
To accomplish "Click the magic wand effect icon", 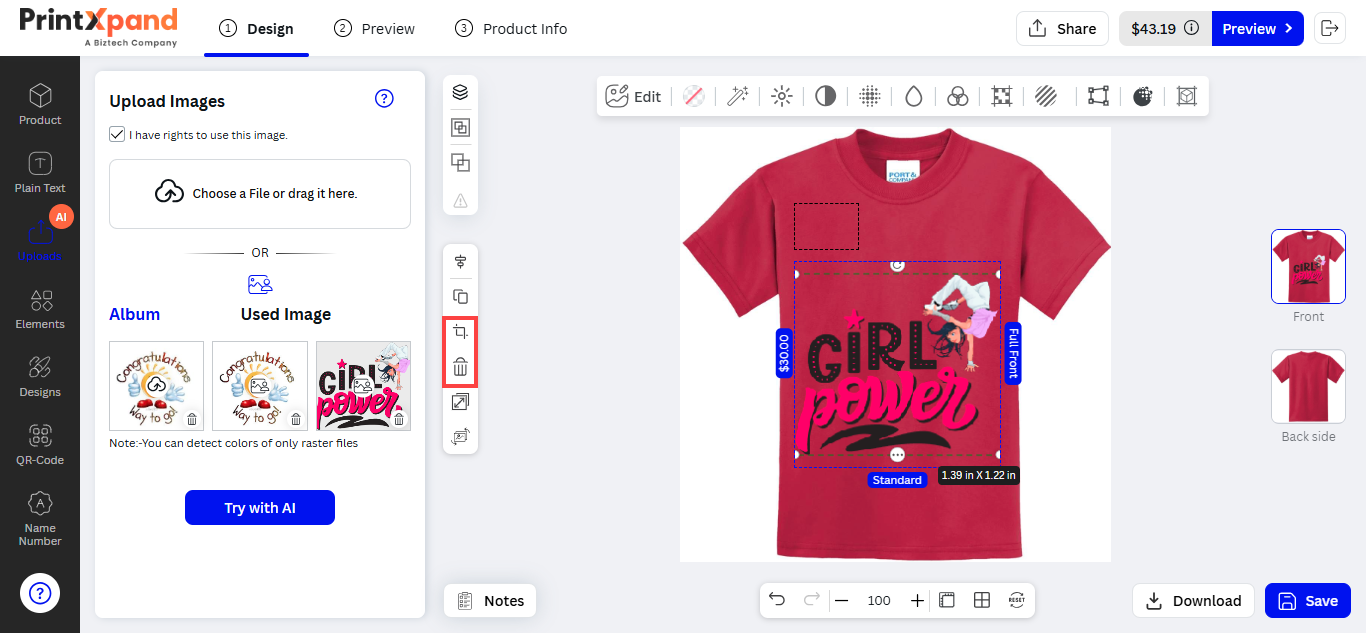I will (738, 96).
